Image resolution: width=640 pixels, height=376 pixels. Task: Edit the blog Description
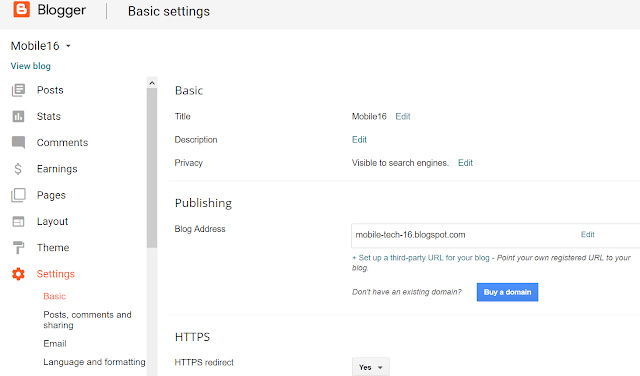(x=359, y=140)
